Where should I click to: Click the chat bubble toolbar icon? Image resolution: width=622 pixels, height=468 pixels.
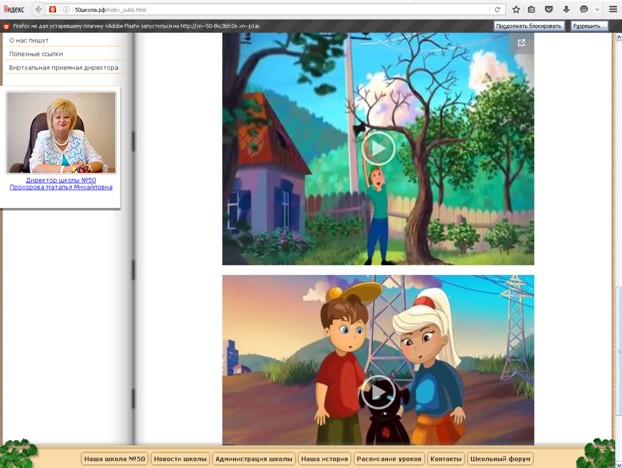click(584, 10)
